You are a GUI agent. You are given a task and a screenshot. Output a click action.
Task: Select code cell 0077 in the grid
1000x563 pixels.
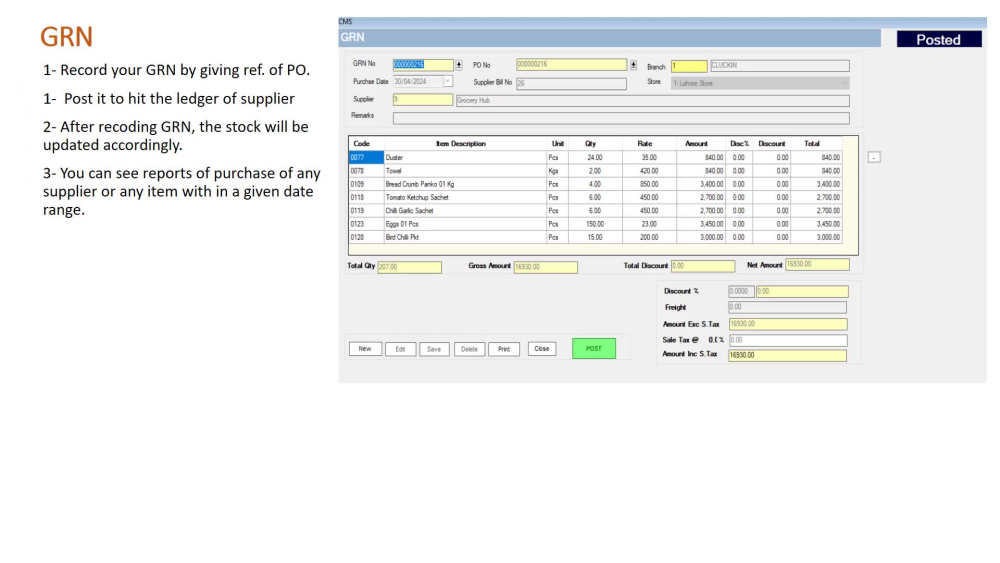[366, 157]
